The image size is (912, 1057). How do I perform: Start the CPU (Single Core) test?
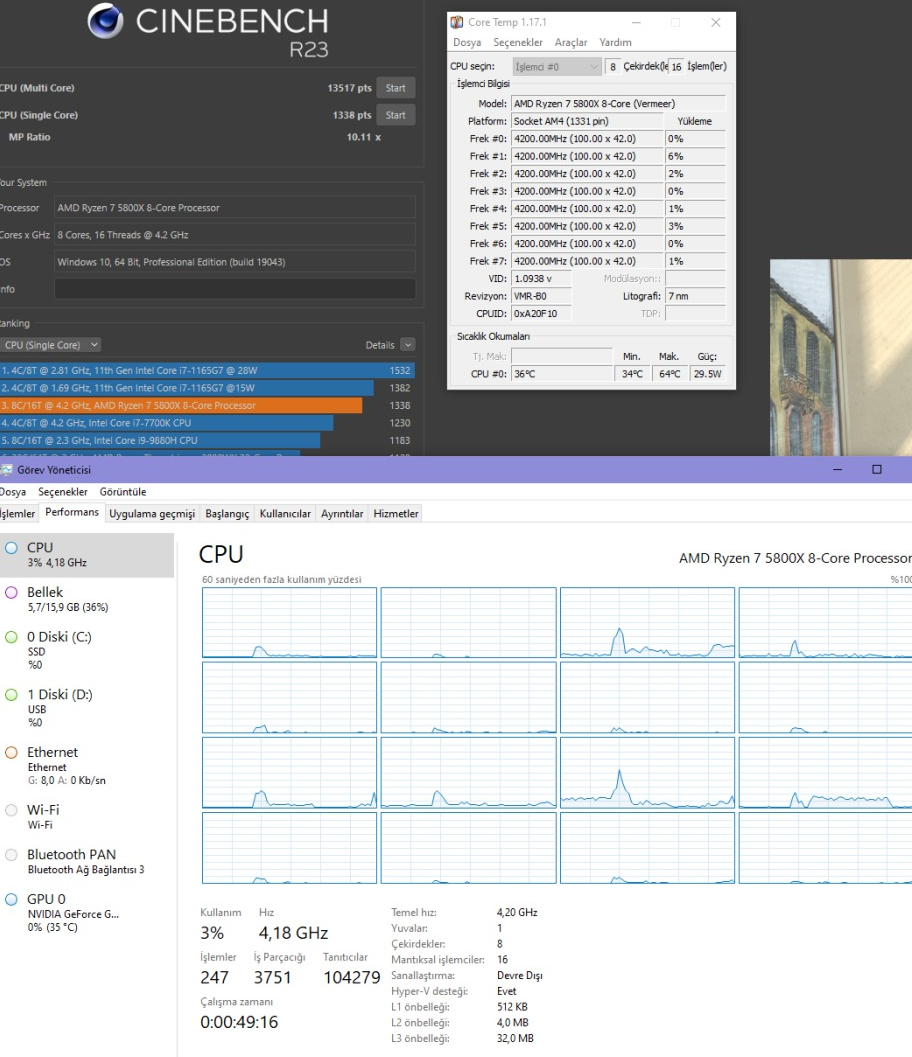(x=396, y=115)
